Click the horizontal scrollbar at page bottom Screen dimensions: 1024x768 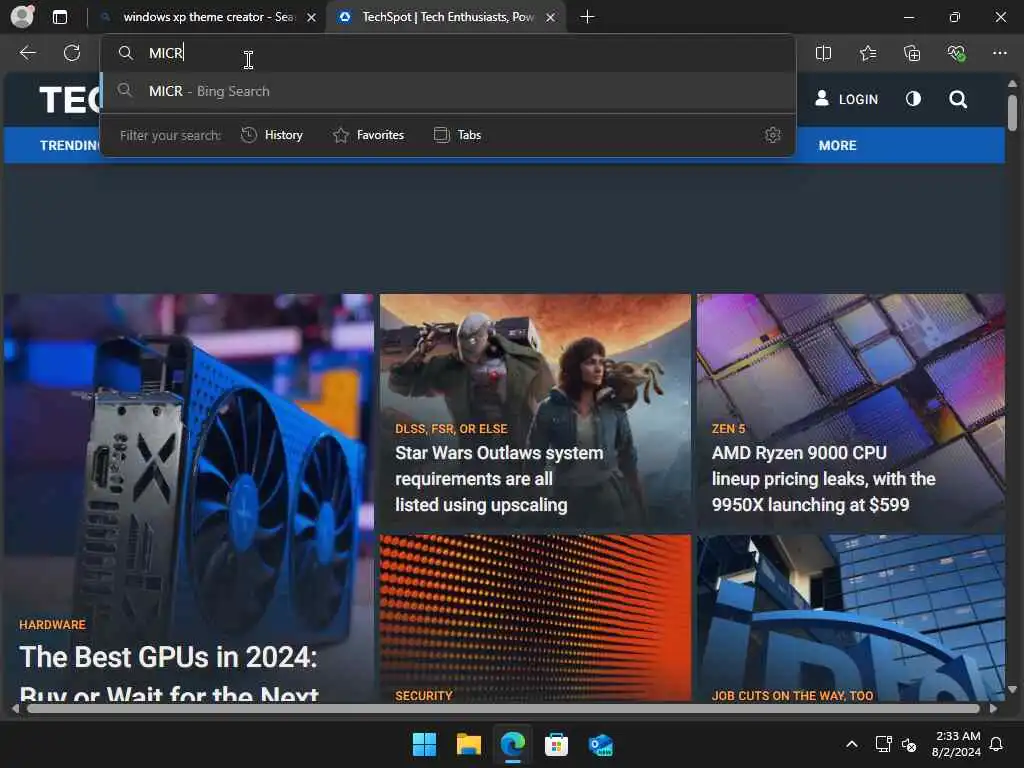[503, 709]
